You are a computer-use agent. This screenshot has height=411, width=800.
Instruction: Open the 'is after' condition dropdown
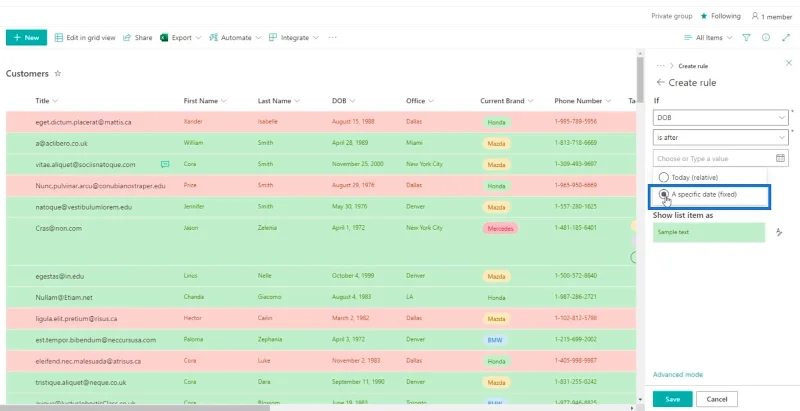tap(720, 138)
